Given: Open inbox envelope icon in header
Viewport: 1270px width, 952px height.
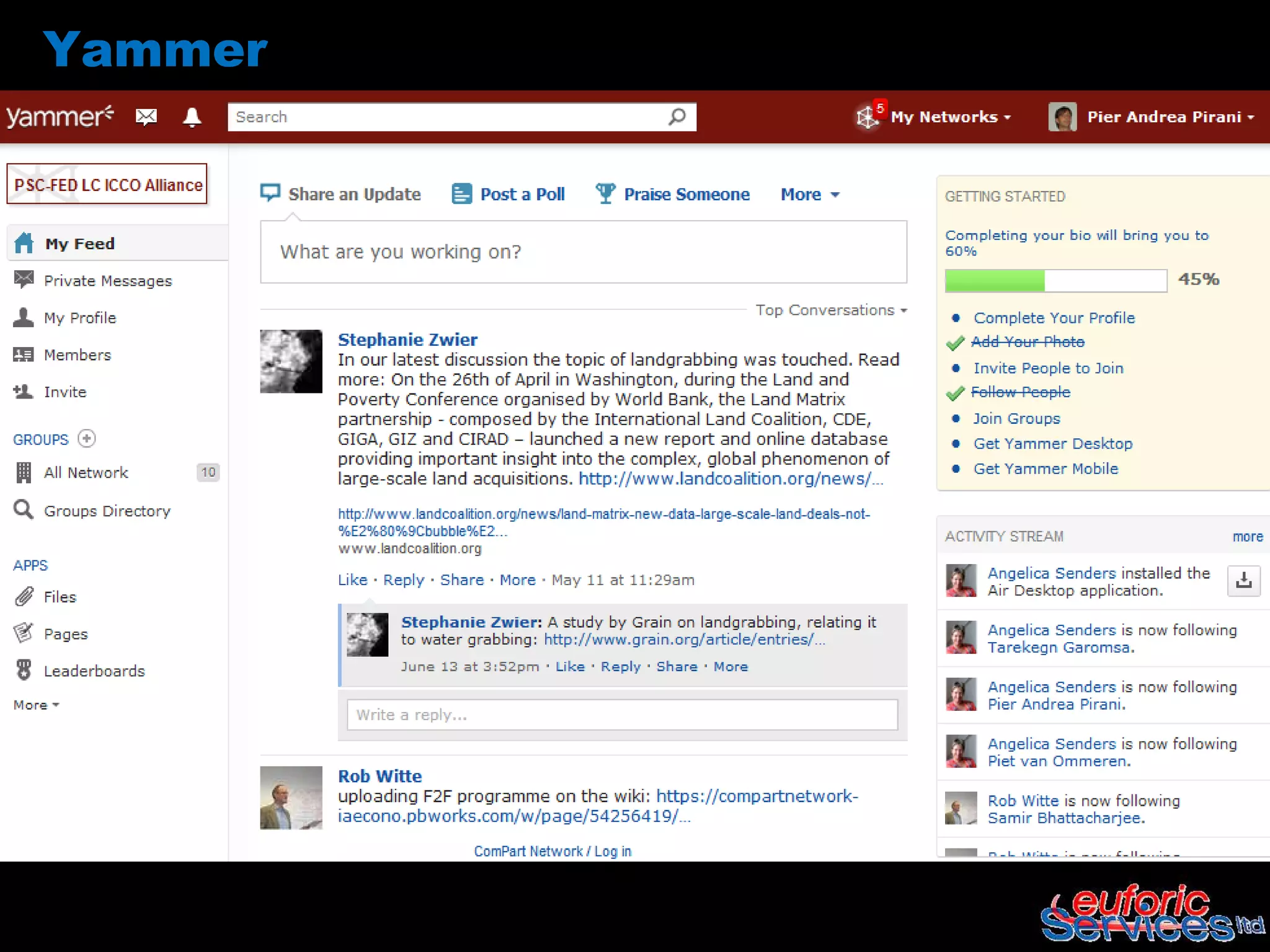Looking at the screenshot, I should (x=146, y=117).
